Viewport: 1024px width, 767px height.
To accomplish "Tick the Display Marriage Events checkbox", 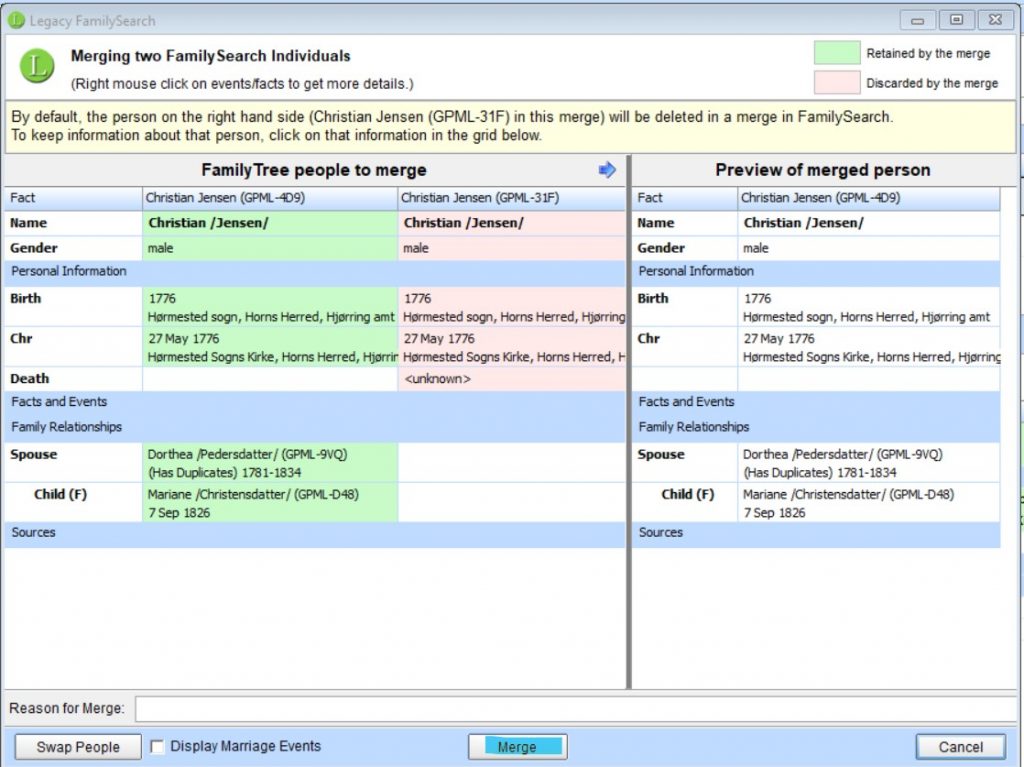I will coord(157,746).
